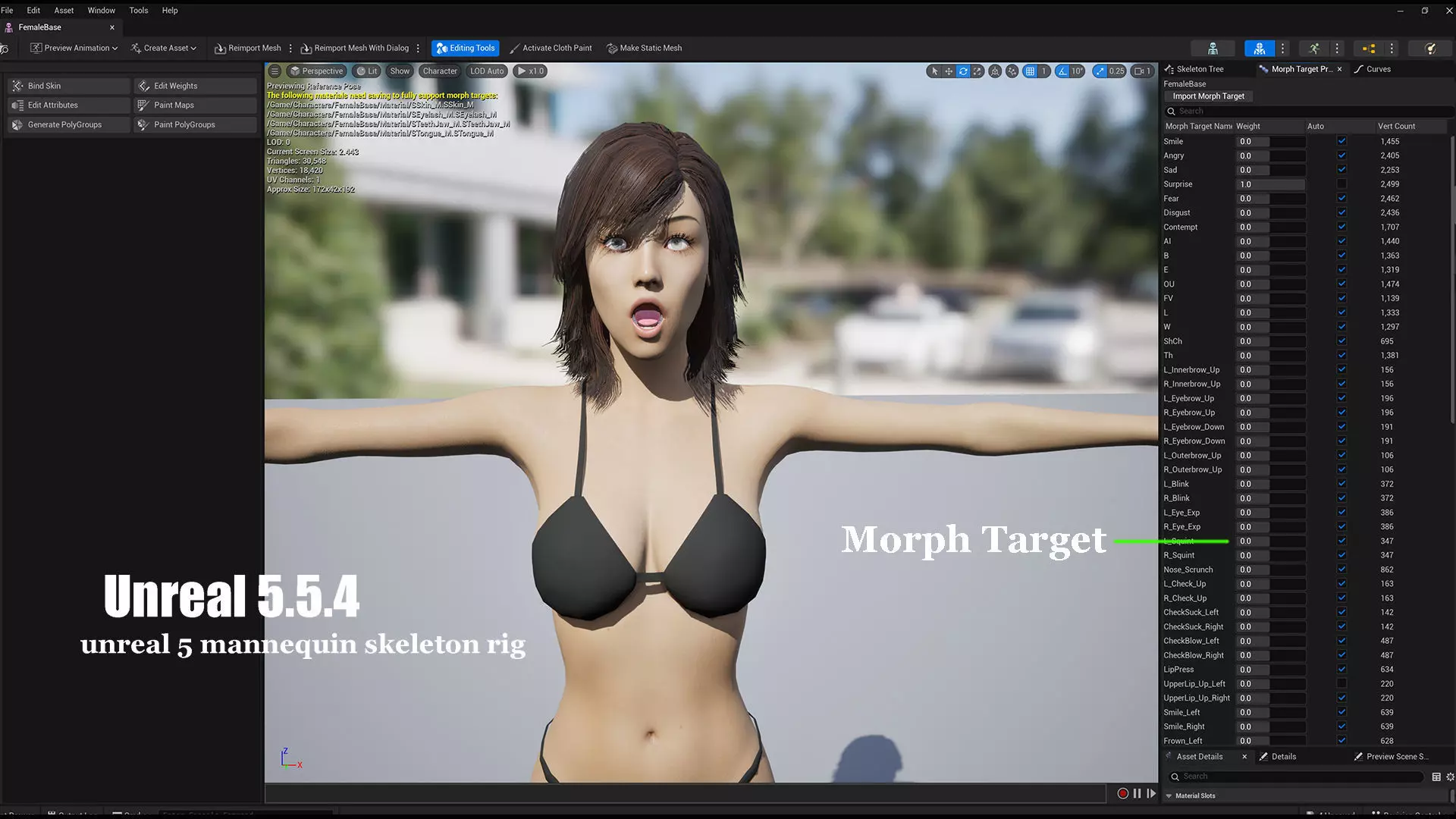1456x819 pixels.
Task: Switch to Animation mode running-figure icon
Action: [1314, 48]
